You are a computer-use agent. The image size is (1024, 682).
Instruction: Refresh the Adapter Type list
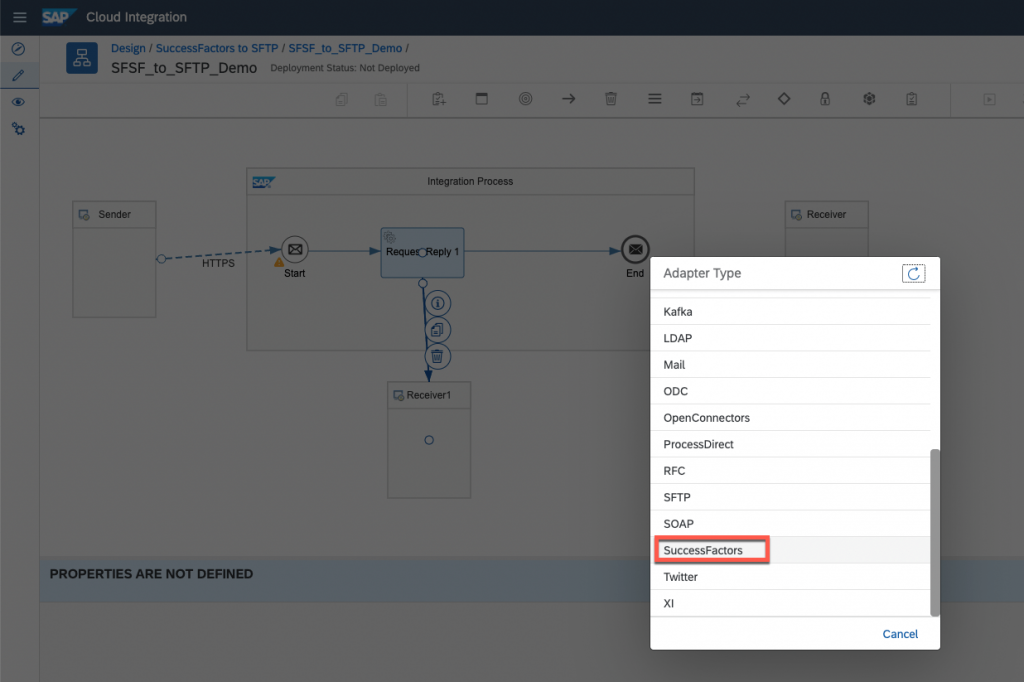(914, 274)
